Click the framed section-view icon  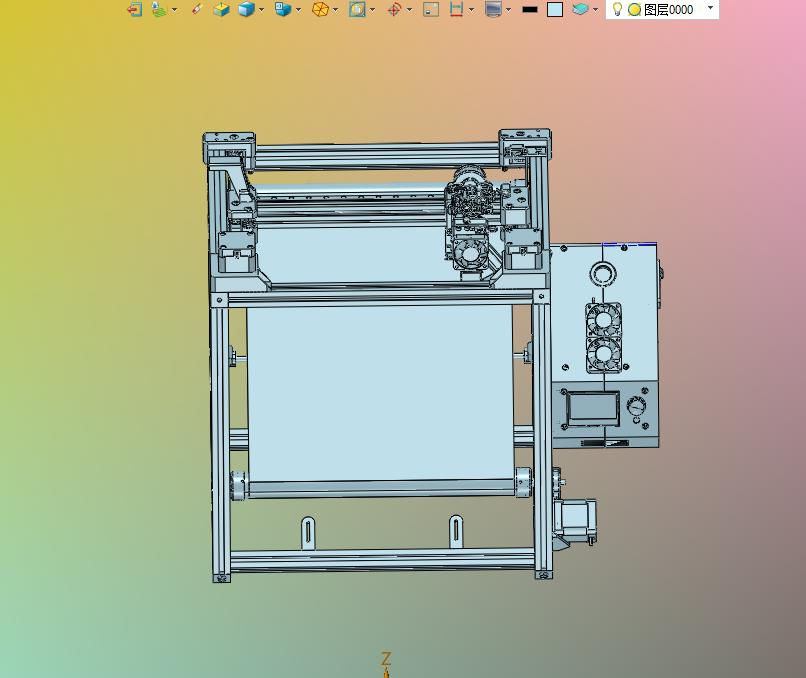(357, 9)
